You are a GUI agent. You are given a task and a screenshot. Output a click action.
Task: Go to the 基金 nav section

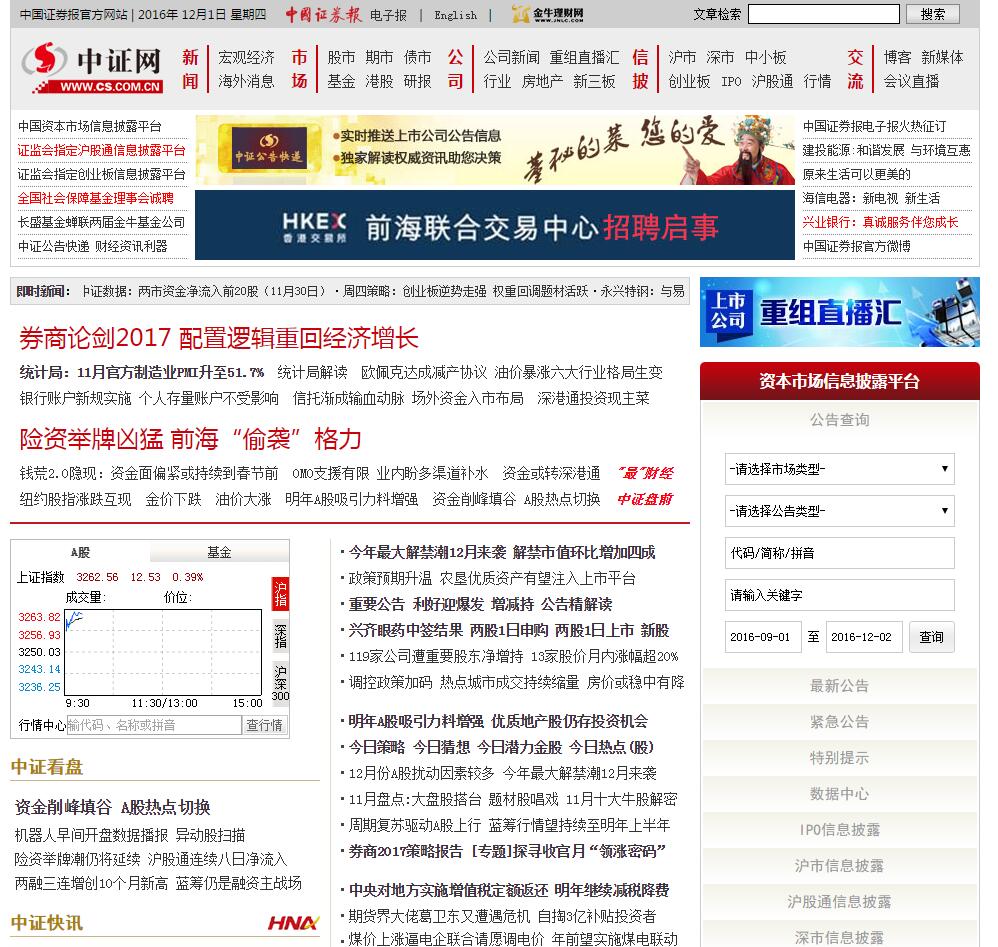(x=341, y=81)
